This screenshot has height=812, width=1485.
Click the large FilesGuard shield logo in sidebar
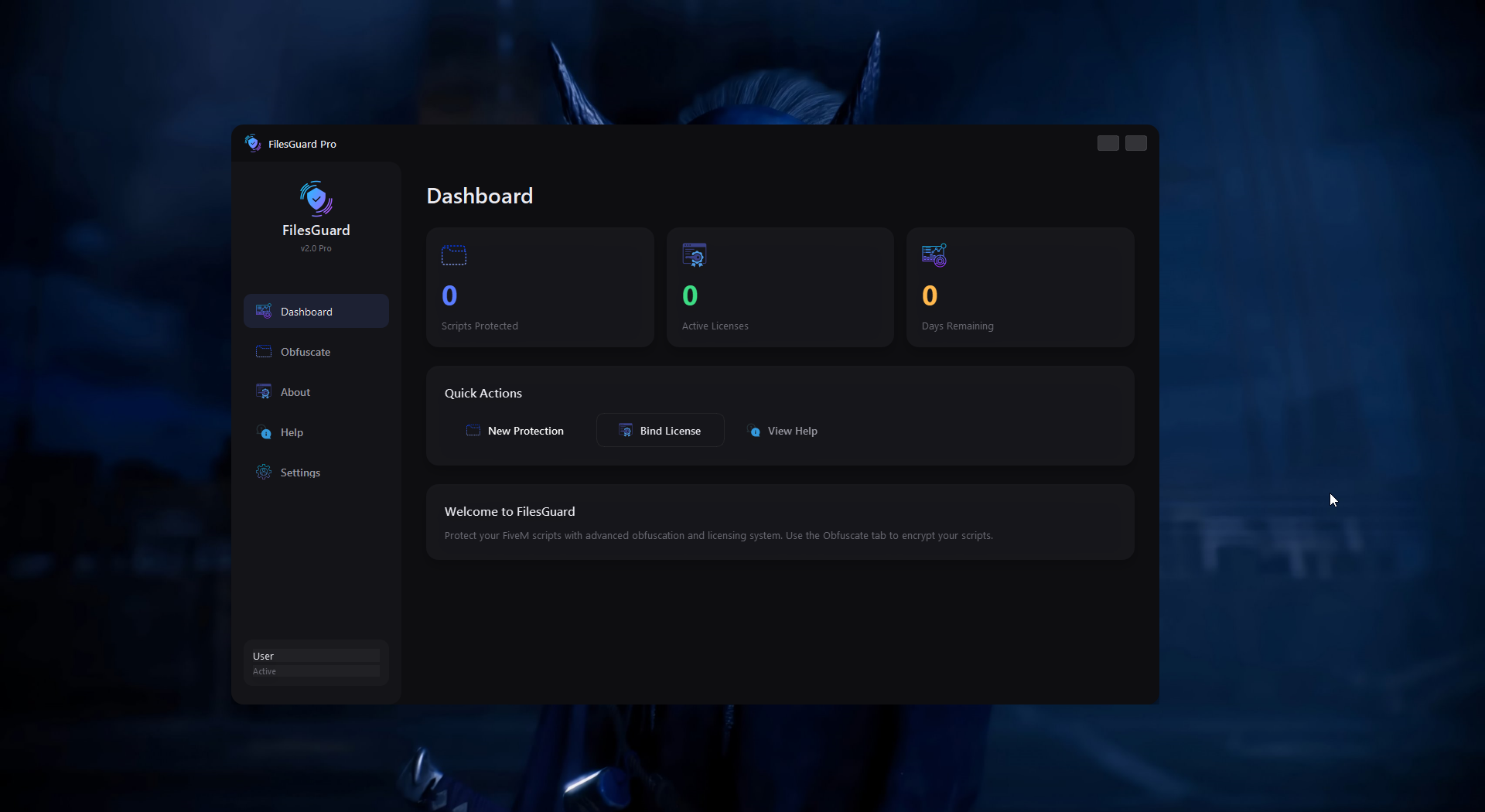pos(316,198)
